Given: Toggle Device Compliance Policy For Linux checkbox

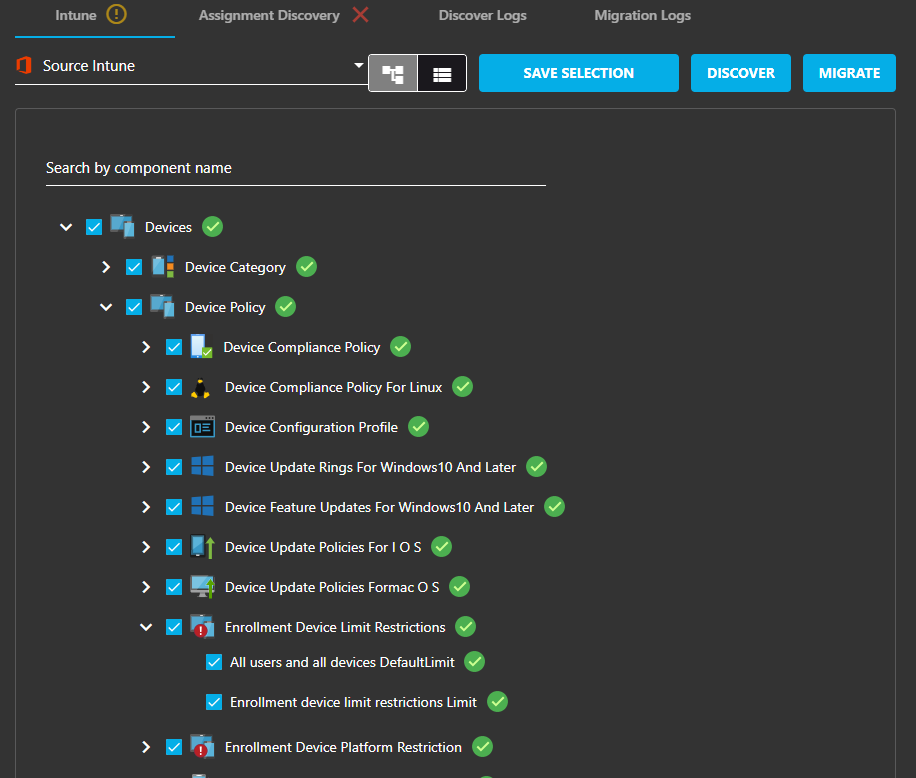Looking at the screenshot, I should 174,387.
